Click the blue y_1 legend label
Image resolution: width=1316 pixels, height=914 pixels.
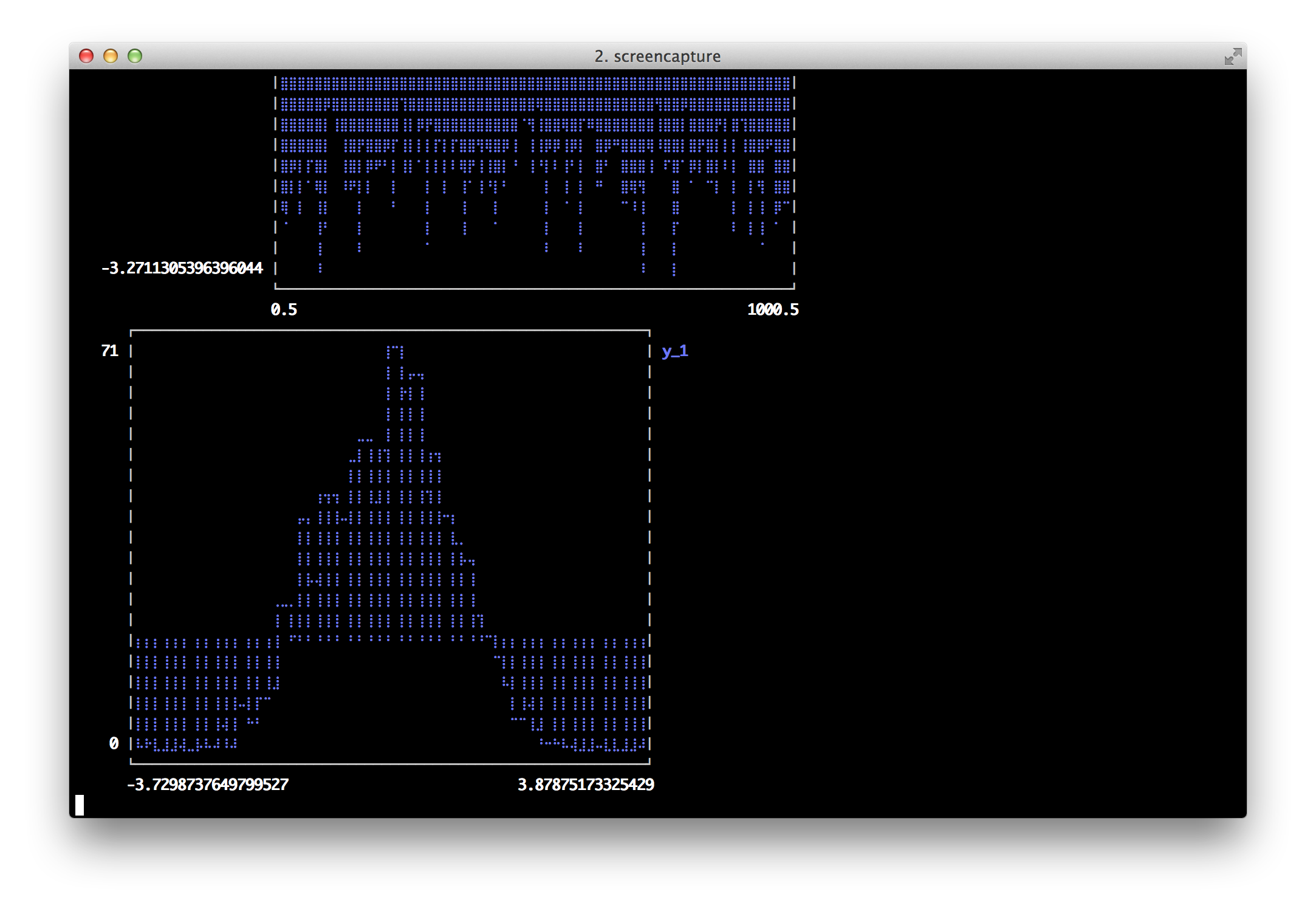[674, 351]
